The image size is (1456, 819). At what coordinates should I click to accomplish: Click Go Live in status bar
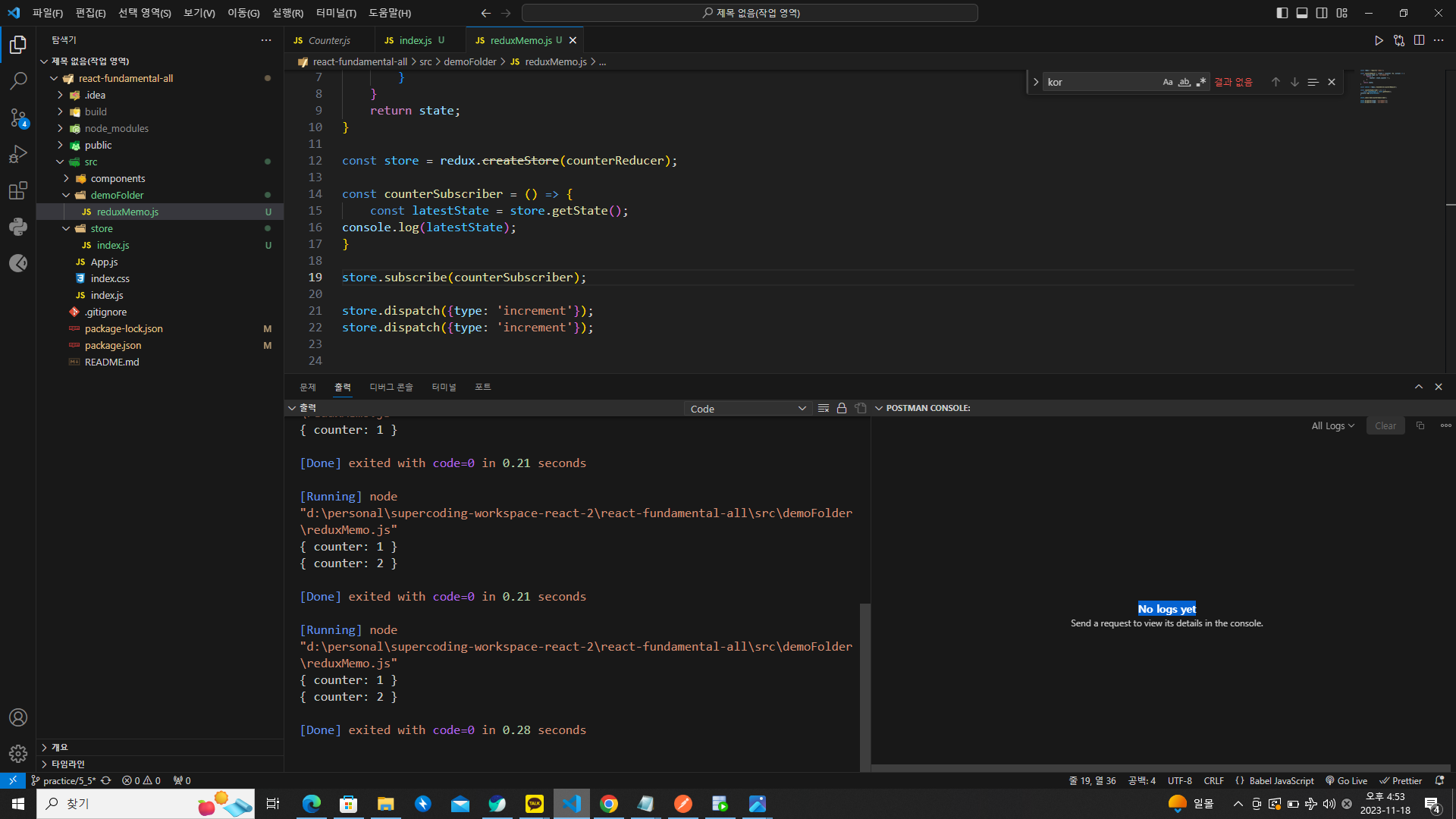click(1346, 780)
